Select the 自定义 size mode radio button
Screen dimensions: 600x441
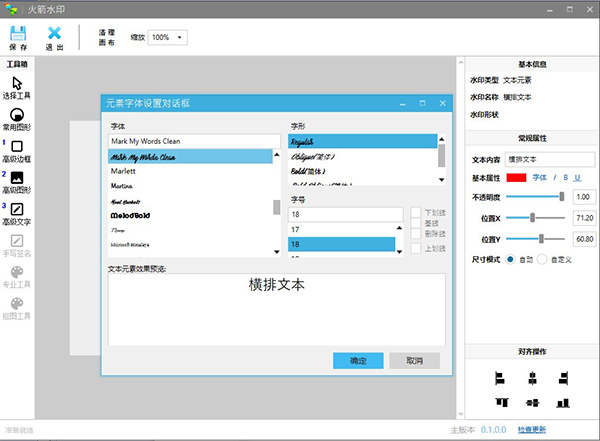pyautogui.click(x=543, y=259)
